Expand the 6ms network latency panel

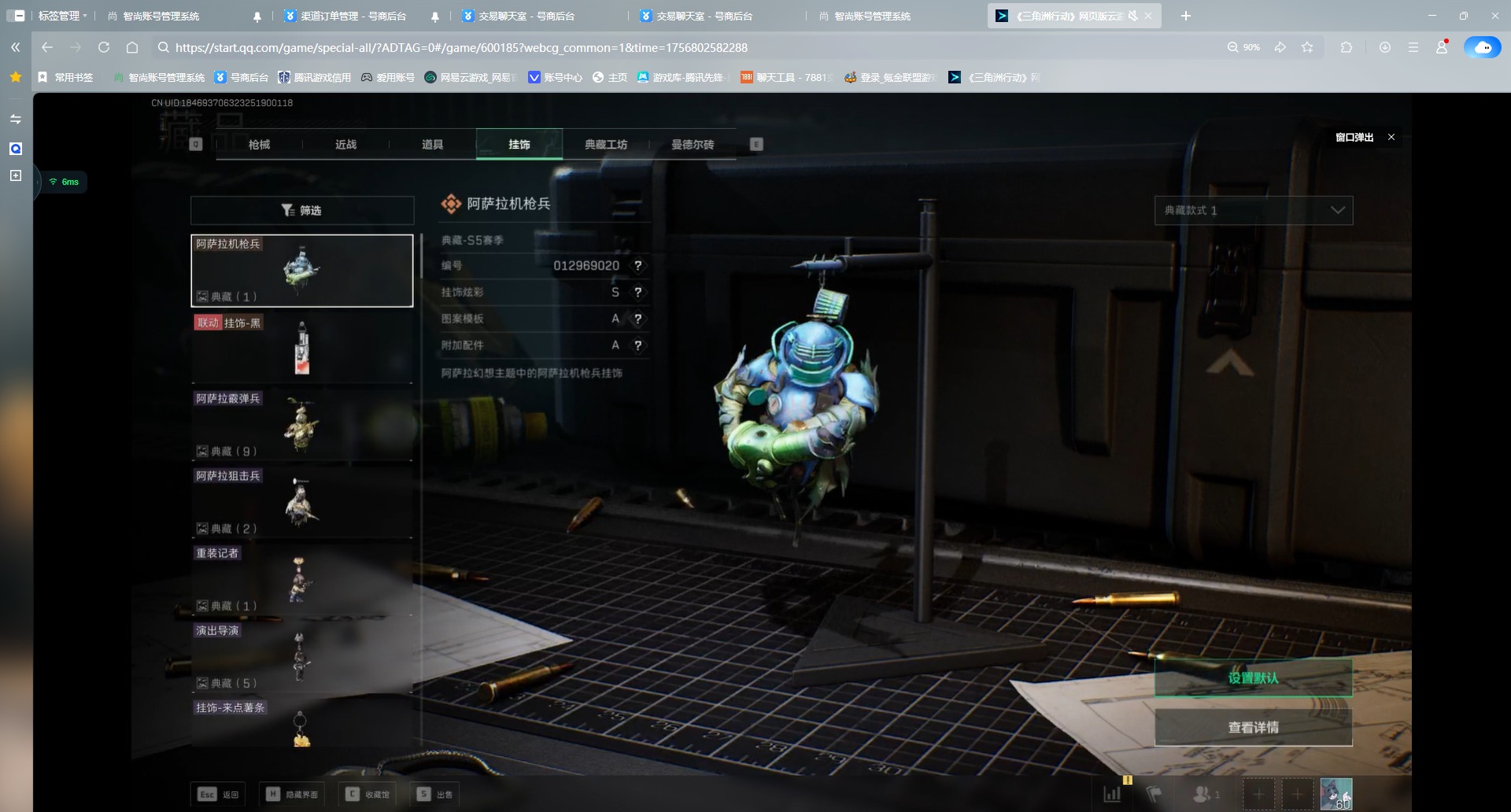click(x=64, y=182)
